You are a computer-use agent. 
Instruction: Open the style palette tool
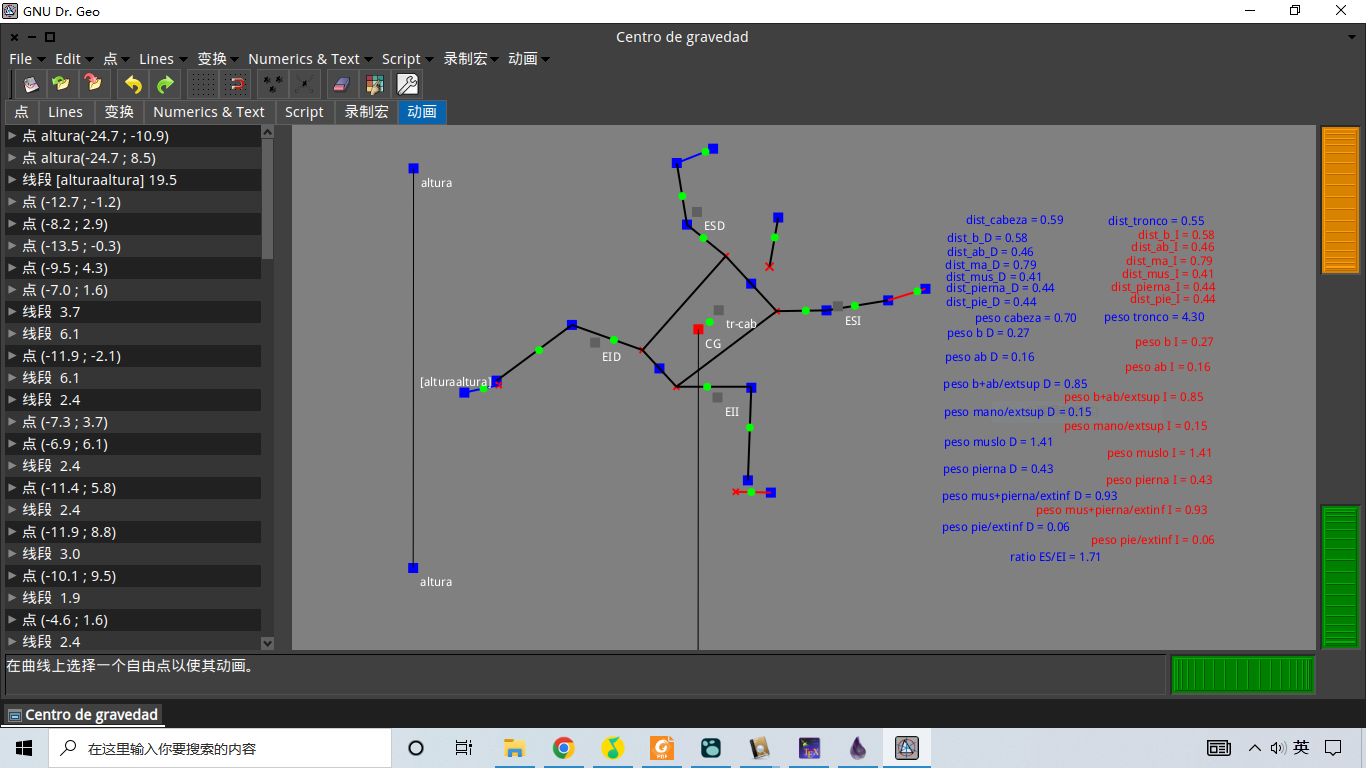point(374,85)
